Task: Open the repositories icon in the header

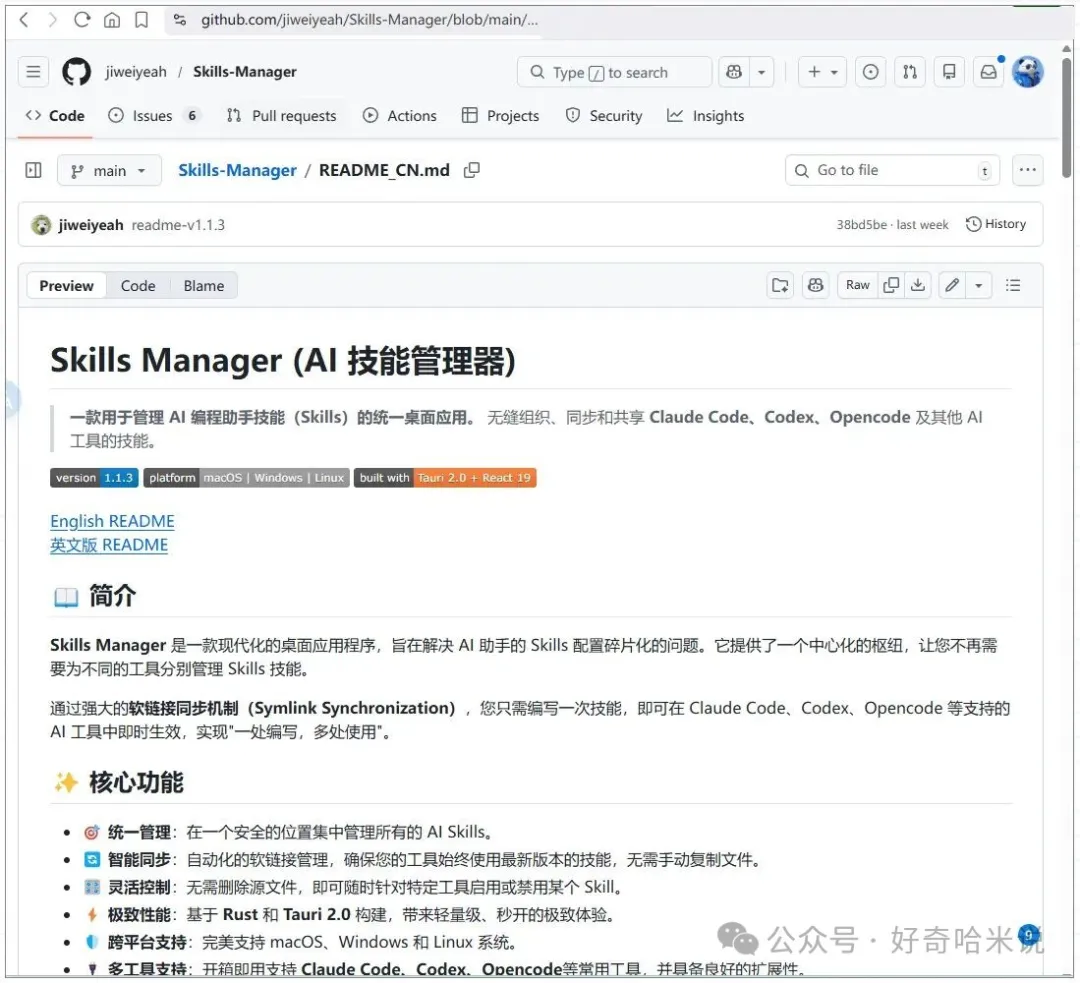Action: tap(949, 72)
